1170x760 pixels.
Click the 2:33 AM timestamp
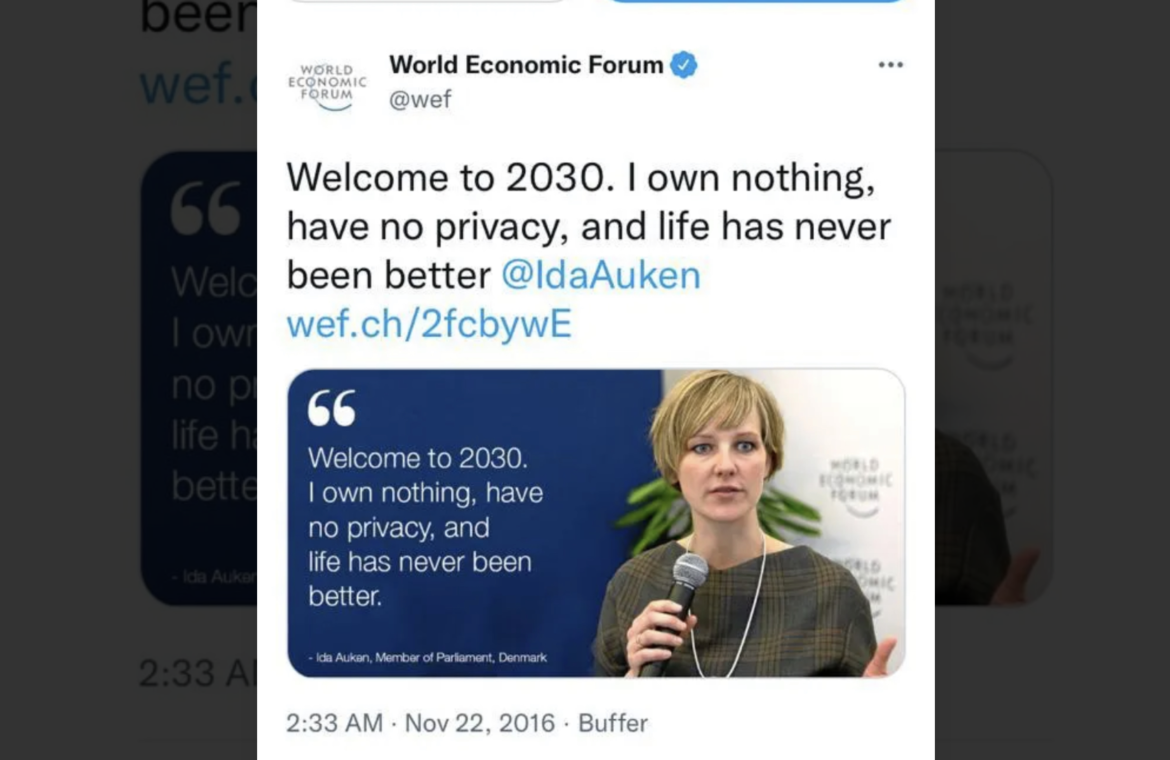point(334,722)
